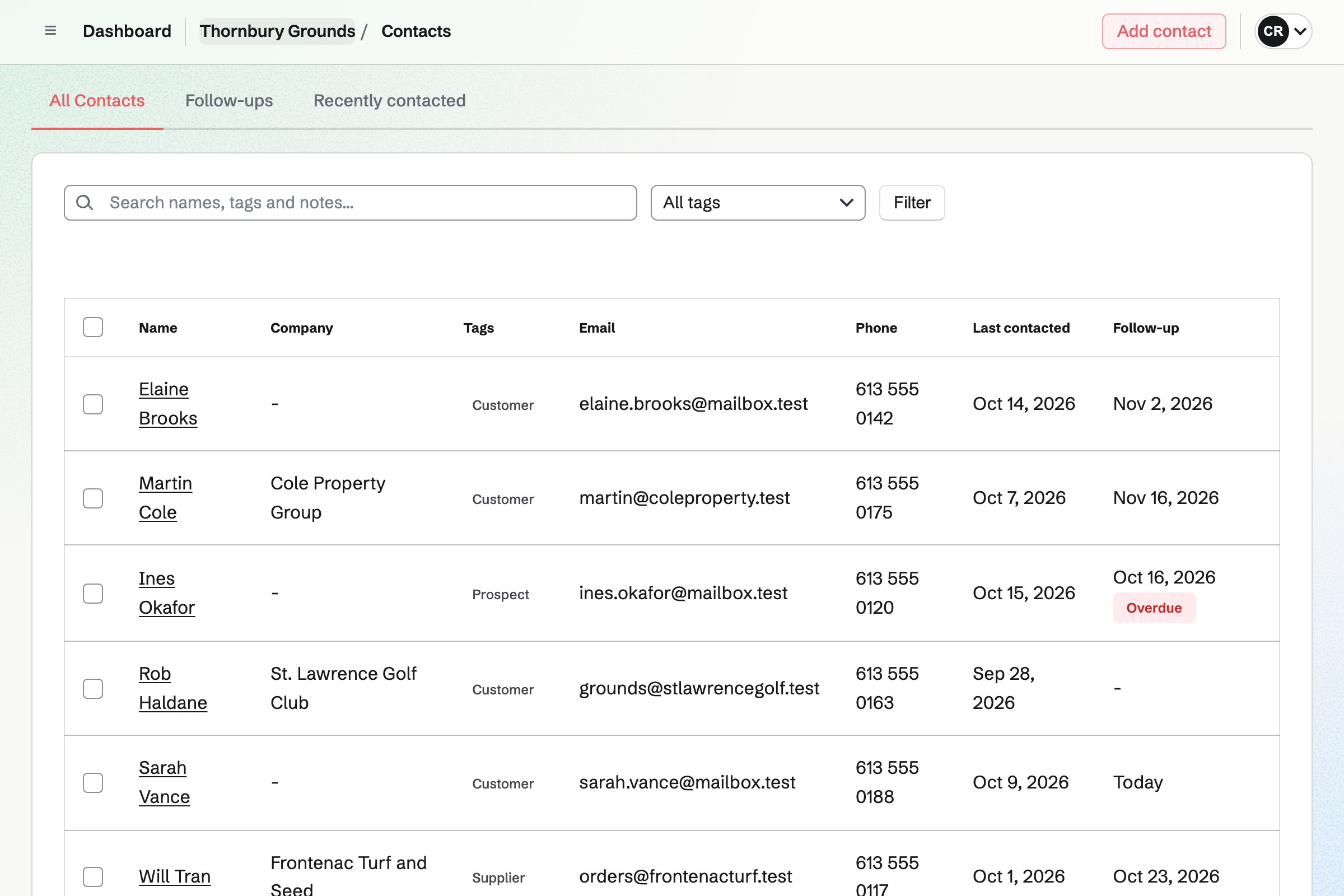Check the Martin Cole row checkbox

coord(92,498)
